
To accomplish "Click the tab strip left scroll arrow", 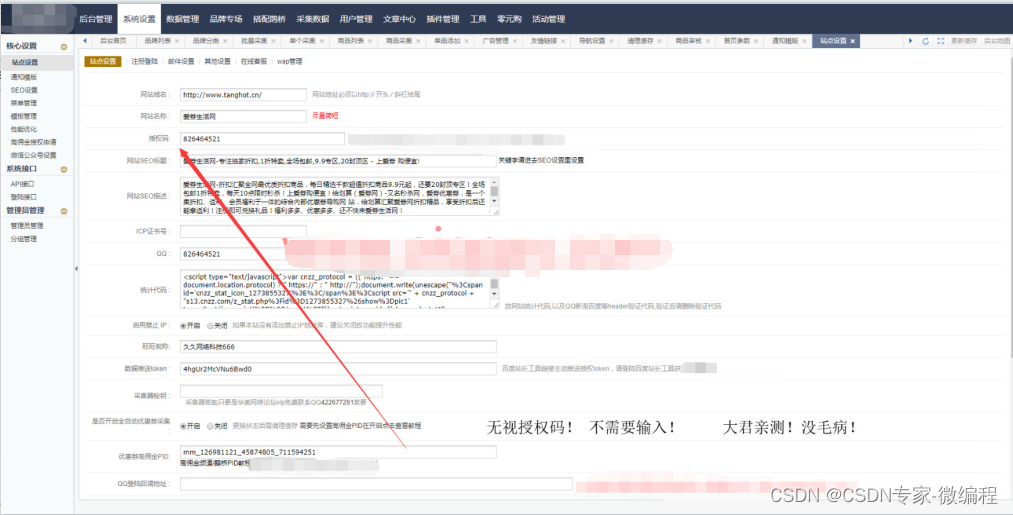I will point(85,41).
